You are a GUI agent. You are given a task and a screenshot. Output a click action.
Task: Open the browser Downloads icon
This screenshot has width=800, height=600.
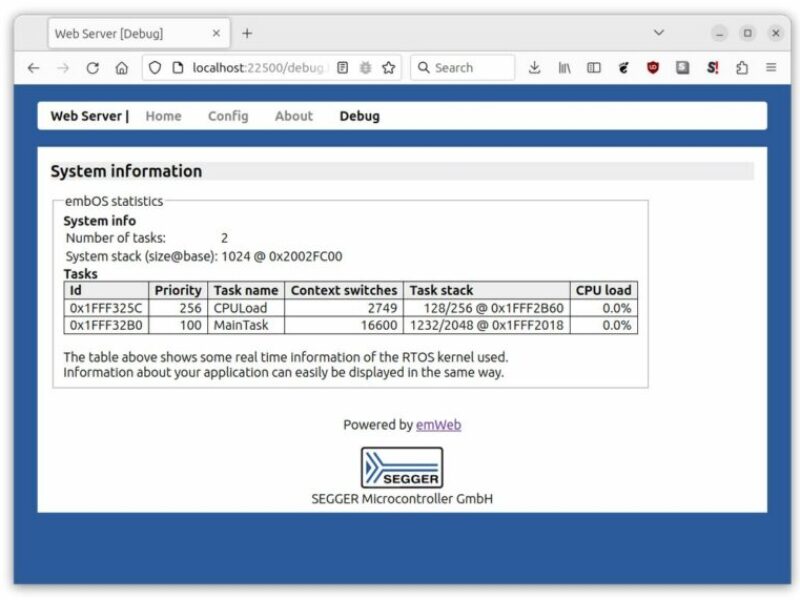click(x=535, y=67)
